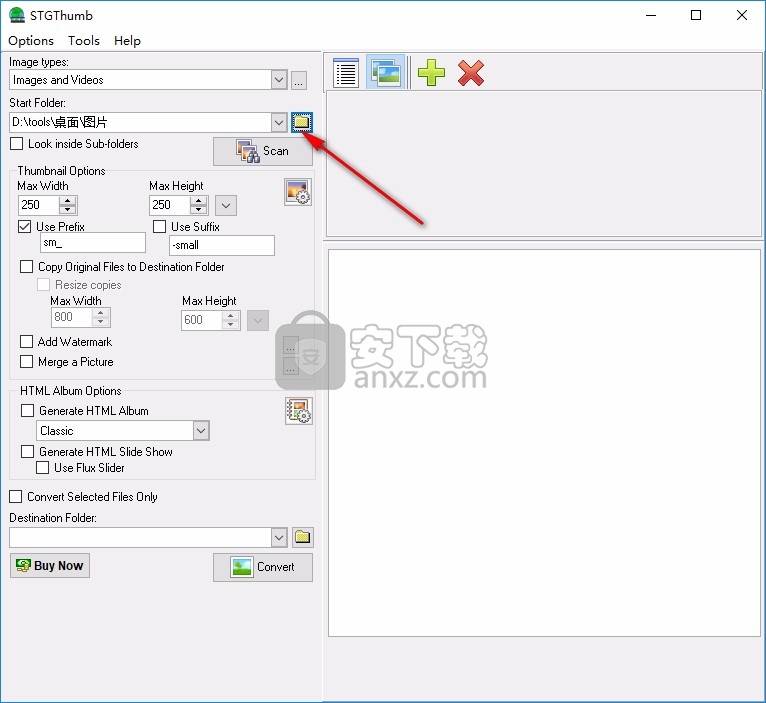Enable Convert Selected Files Only

[x=16, y=496]
